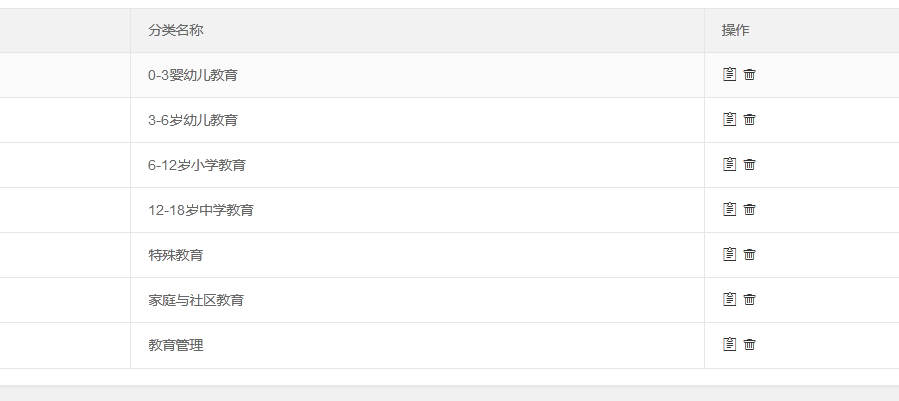899x401 pixels.
Task: Click the 分类名称 column header
Action: click(175, 30)
